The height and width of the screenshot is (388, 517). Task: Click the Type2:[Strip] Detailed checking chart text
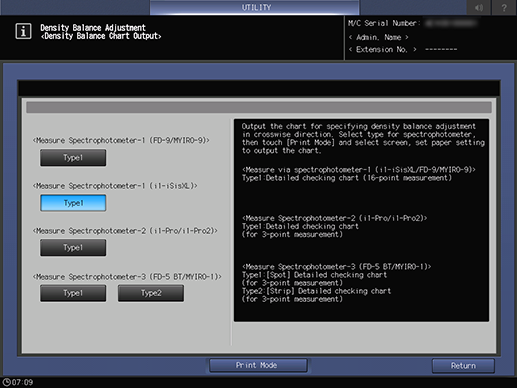tap(316, 291)
